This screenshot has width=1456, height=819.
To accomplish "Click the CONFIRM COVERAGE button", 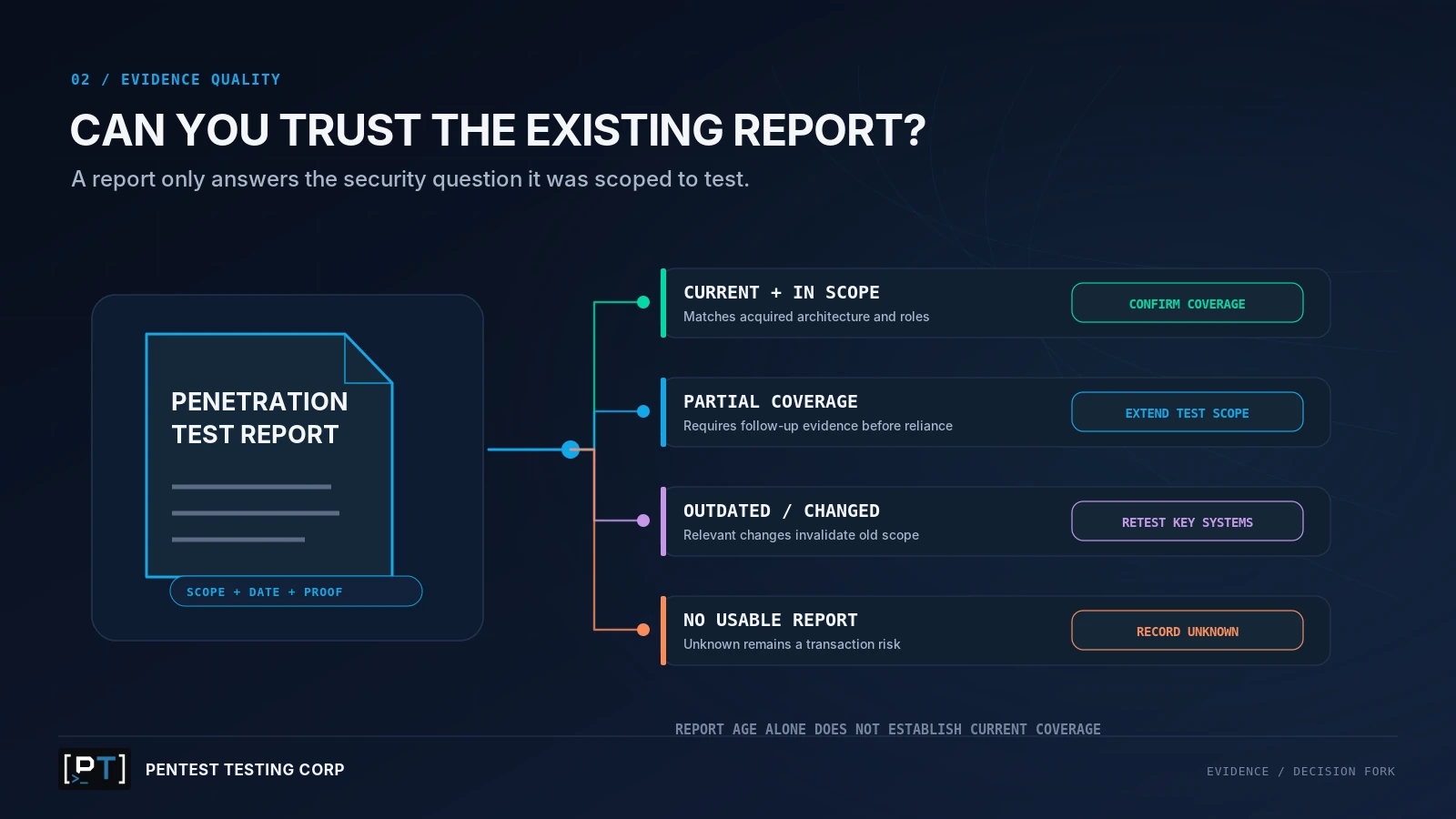I will [1187, 303].
